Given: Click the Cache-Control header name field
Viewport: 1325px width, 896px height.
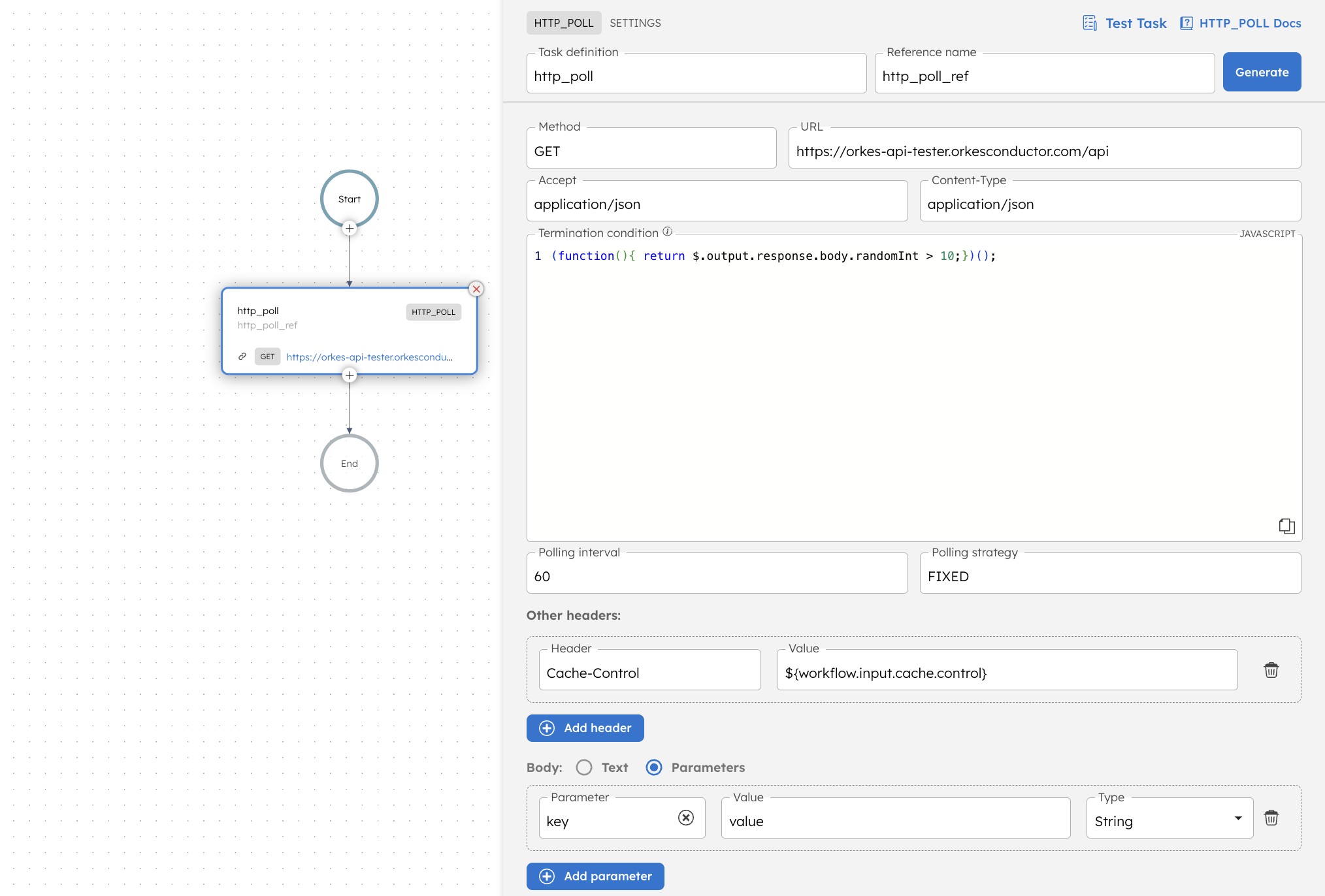Looking at the screenshot, I should click(649, 671).
